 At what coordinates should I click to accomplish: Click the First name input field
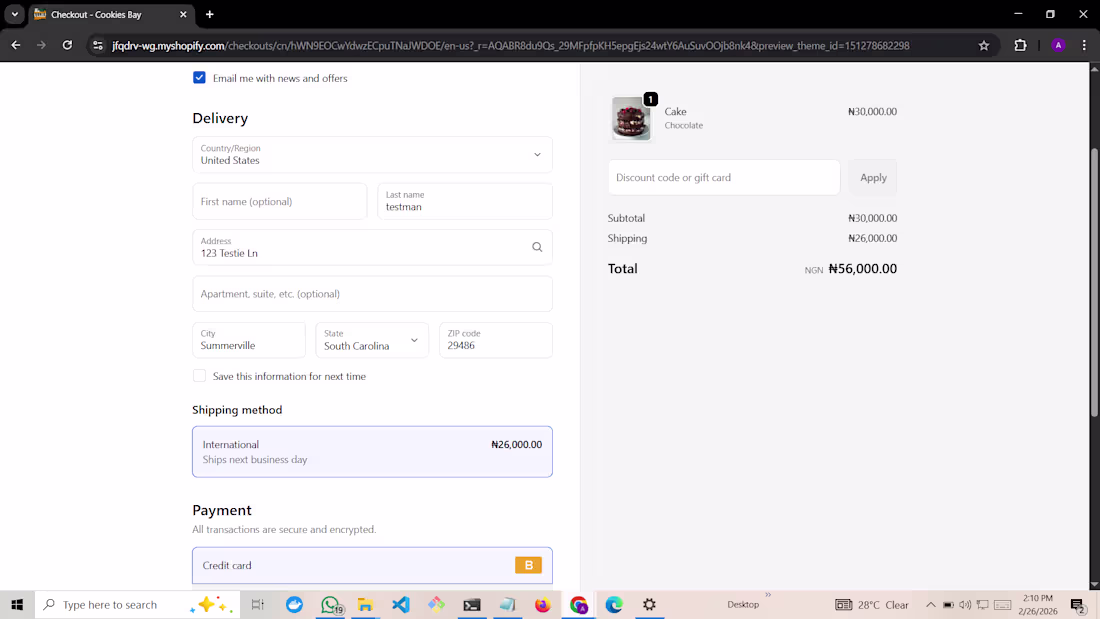point(279,201)
